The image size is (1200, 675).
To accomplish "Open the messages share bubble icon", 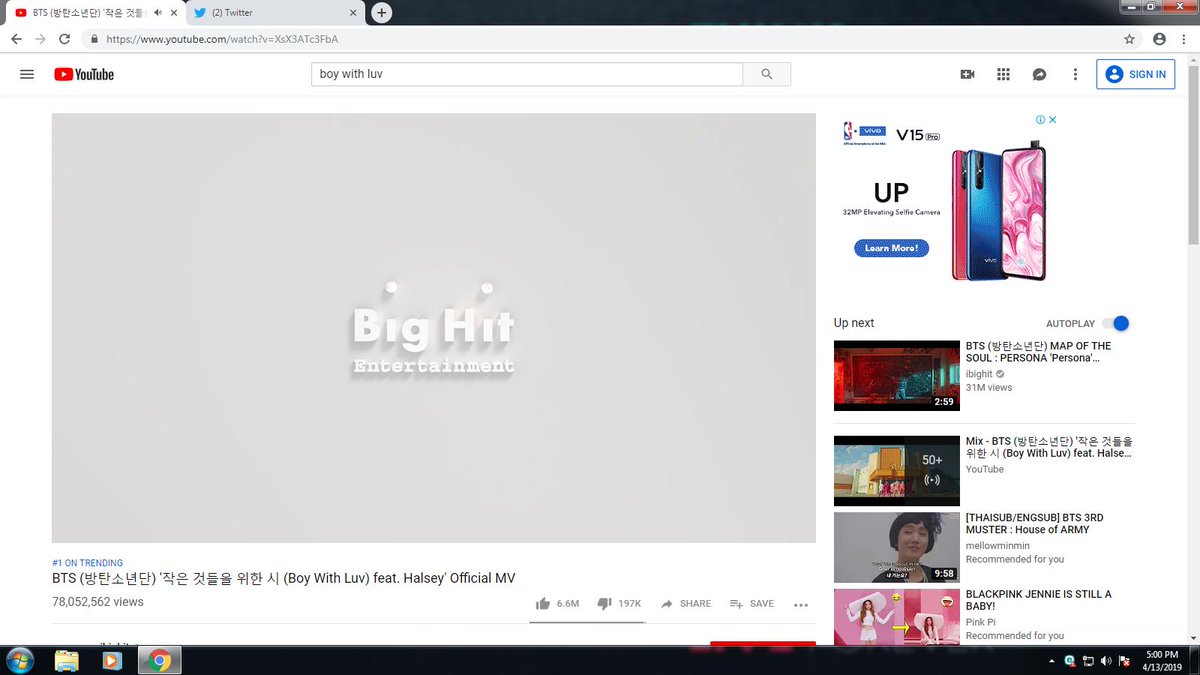I will point(1039,74).
